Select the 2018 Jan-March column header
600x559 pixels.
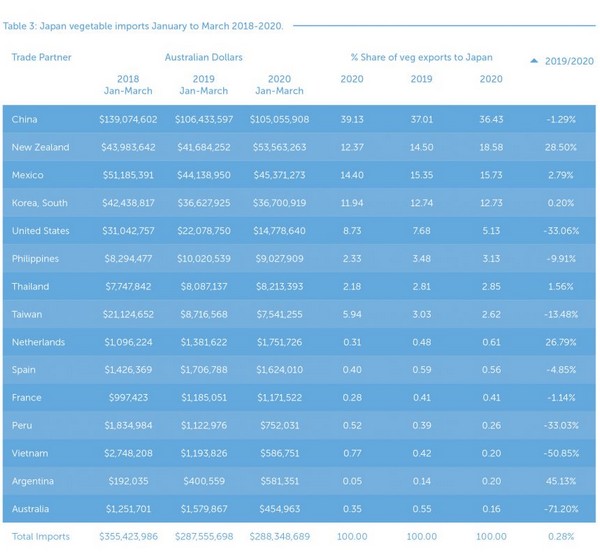coord(128,84)
